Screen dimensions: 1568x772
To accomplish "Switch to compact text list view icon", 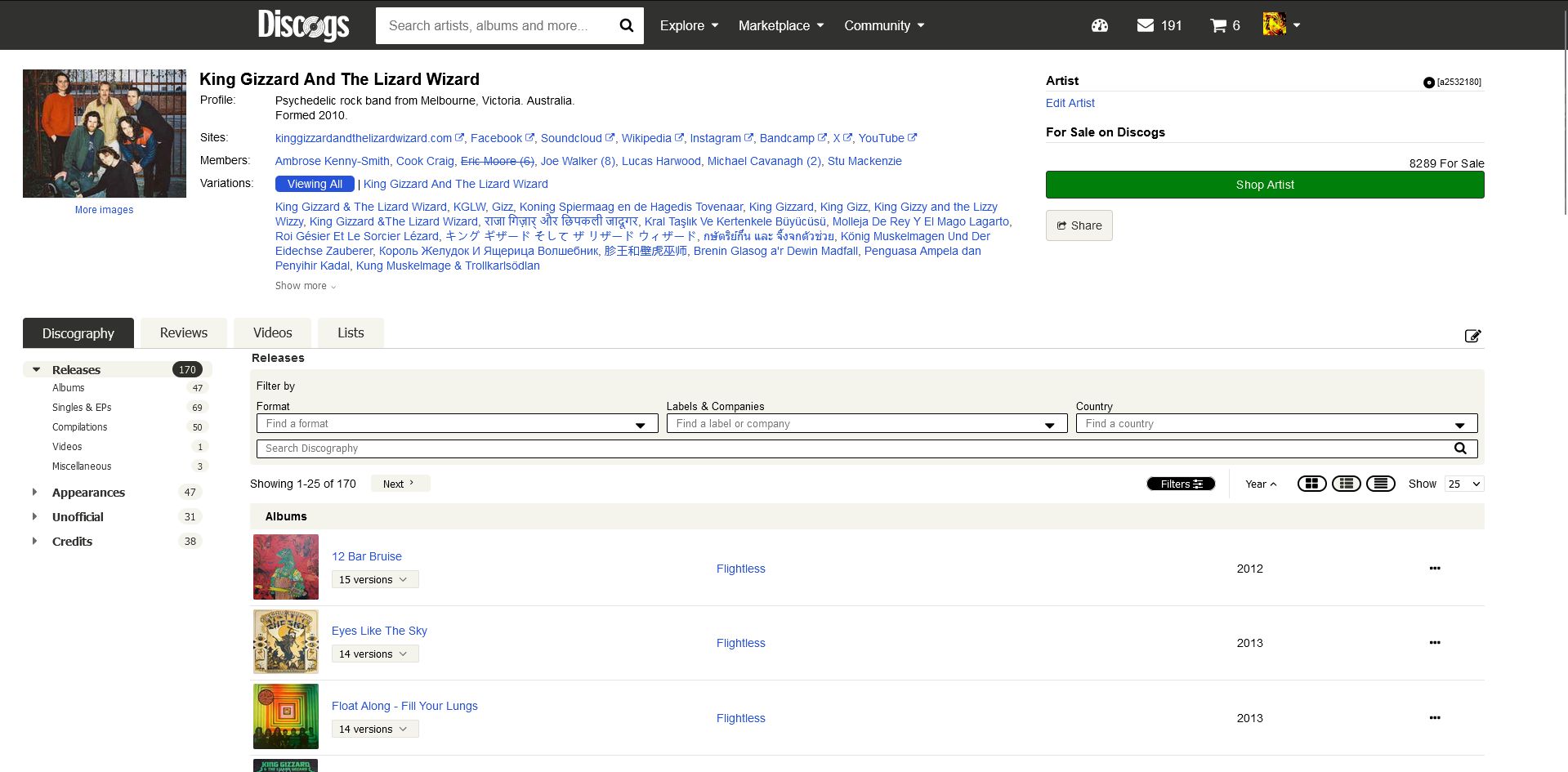I will [1380, 484].
